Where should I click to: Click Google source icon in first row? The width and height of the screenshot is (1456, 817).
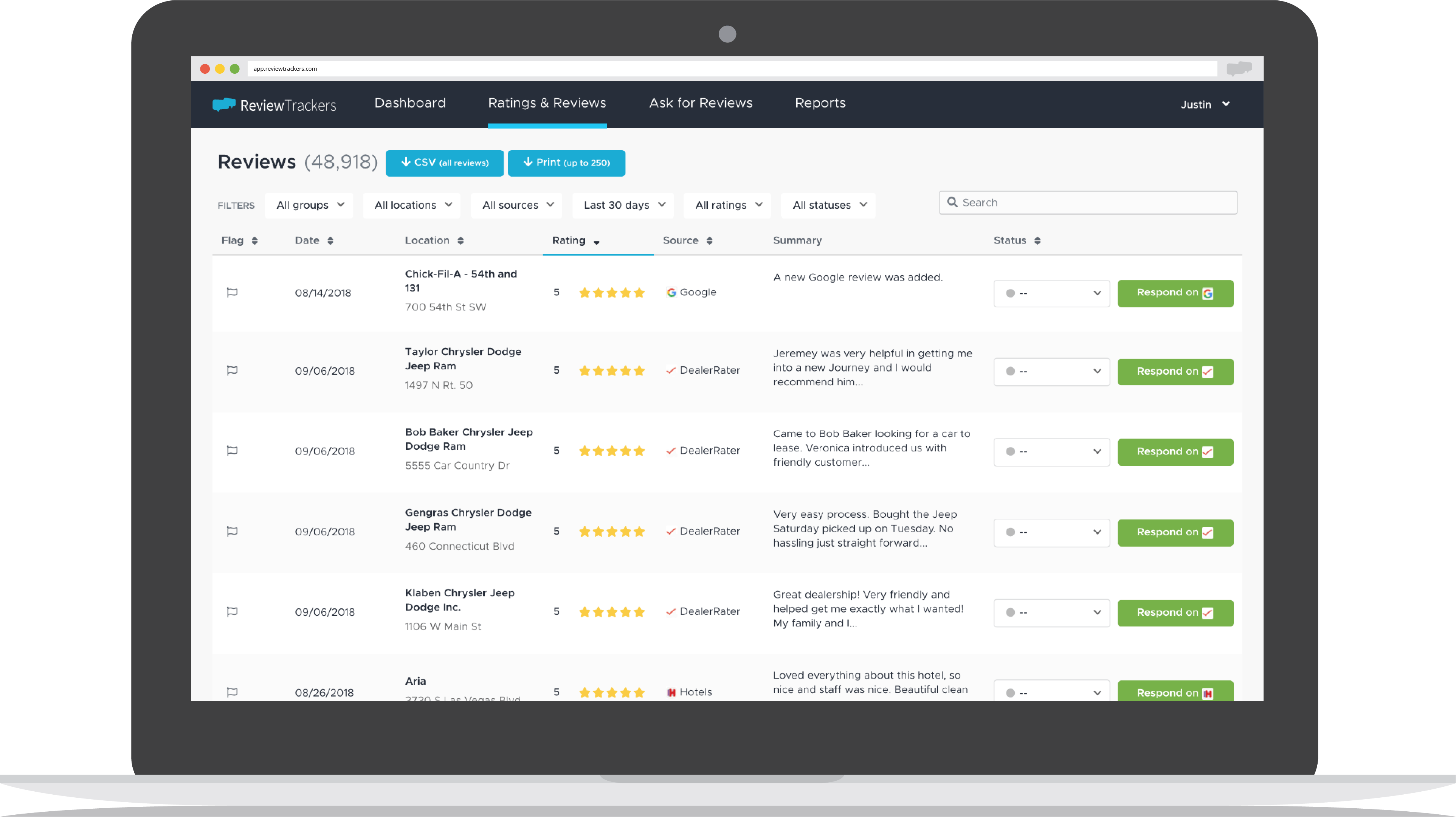[x=671, y=293]
